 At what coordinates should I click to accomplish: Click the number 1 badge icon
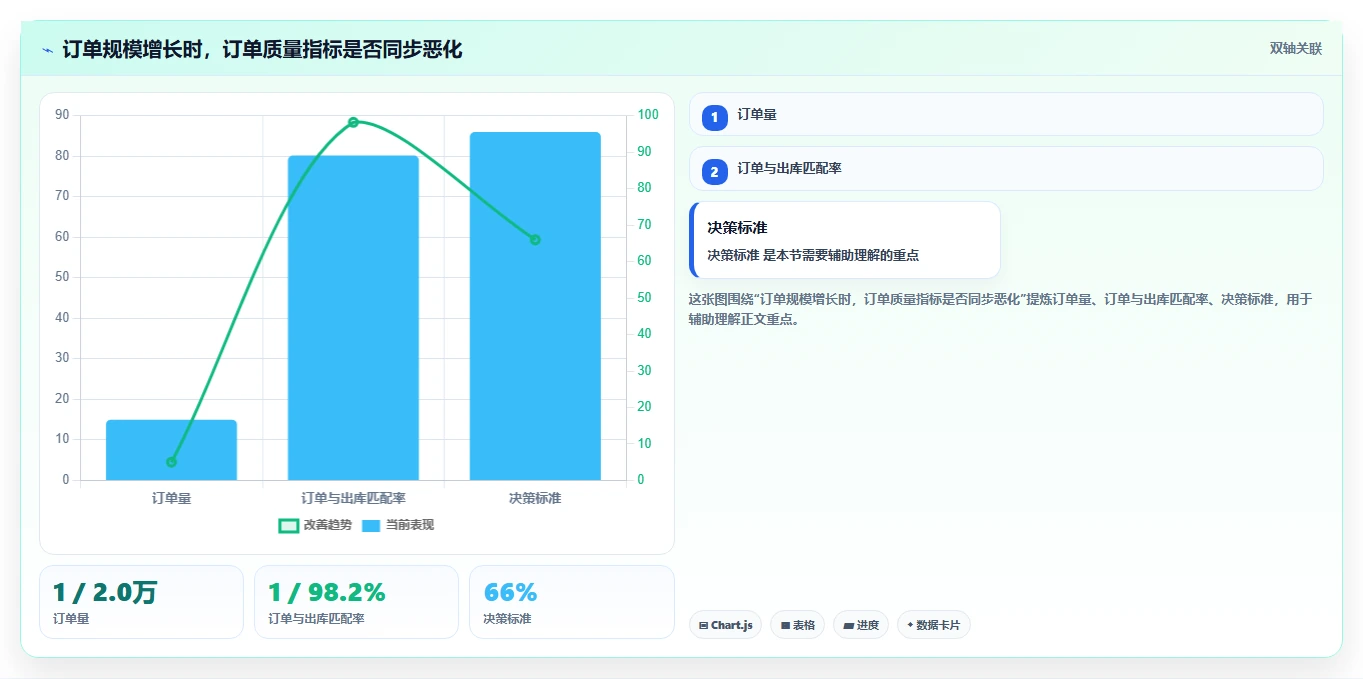click(714, 117)
